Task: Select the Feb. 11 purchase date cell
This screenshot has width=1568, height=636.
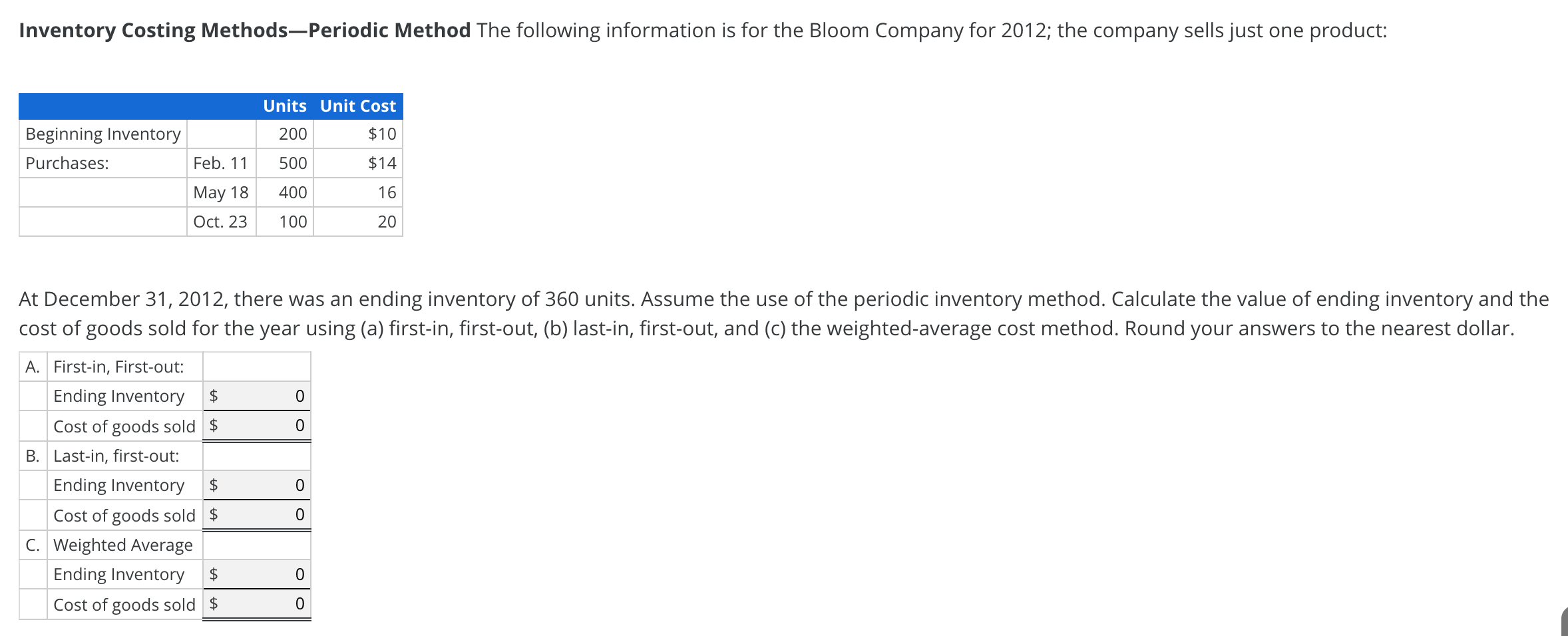Action: (x=220, y=163)
